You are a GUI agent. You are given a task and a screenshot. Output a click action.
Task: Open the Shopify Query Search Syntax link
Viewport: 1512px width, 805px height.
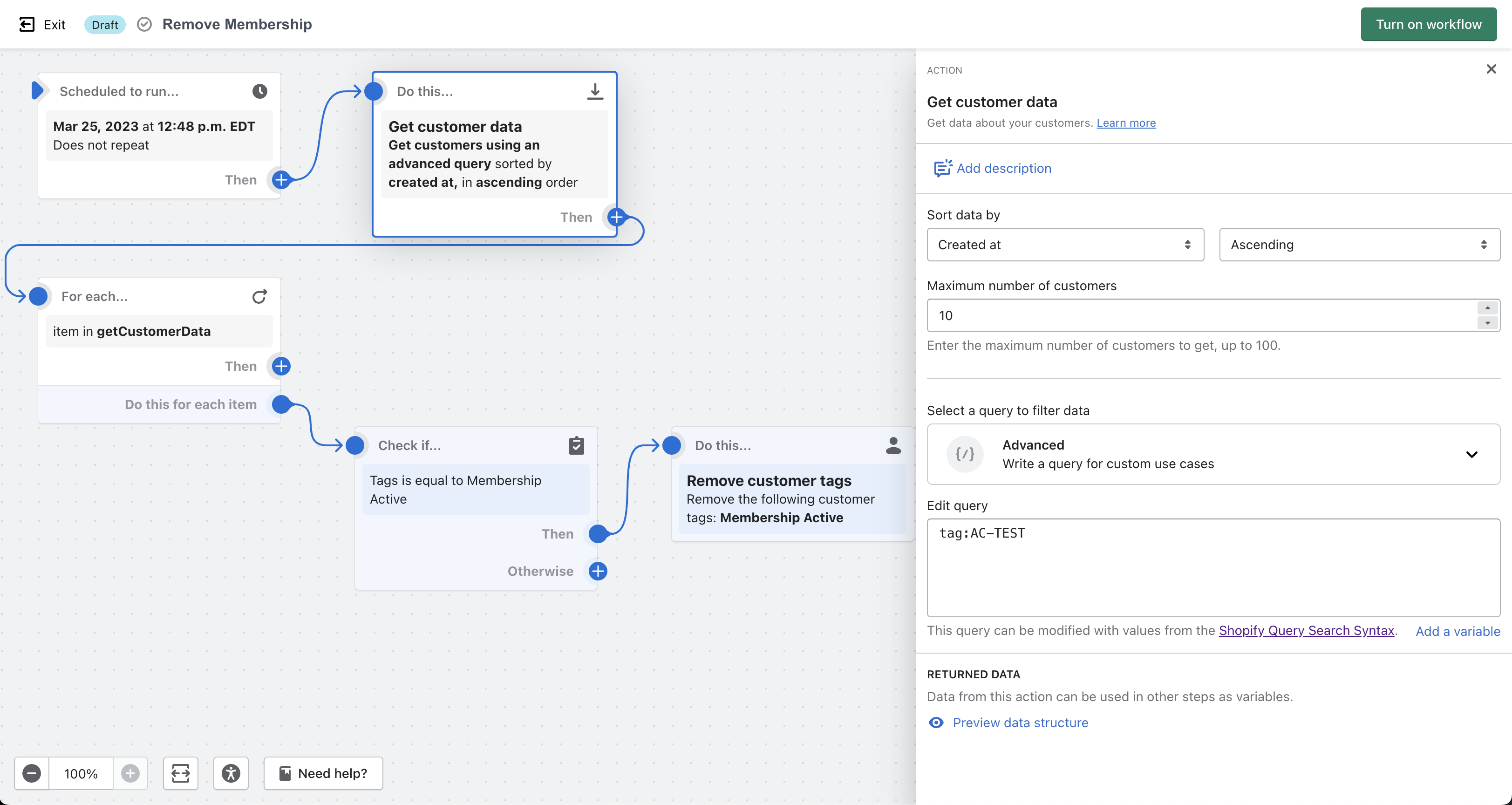[1306, 630]
